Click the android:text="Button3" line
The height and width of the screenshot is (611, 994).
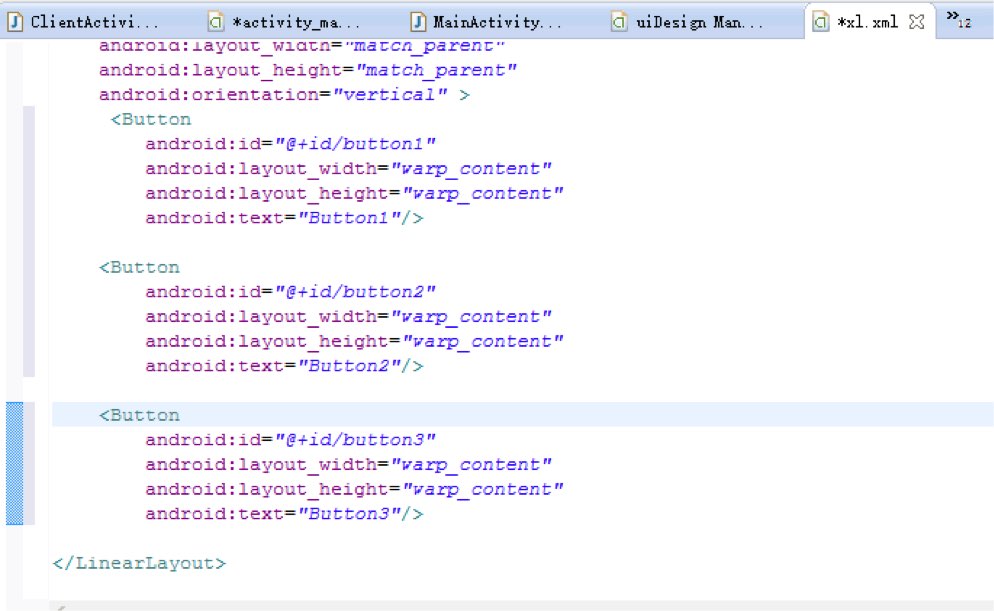point(284,515)
